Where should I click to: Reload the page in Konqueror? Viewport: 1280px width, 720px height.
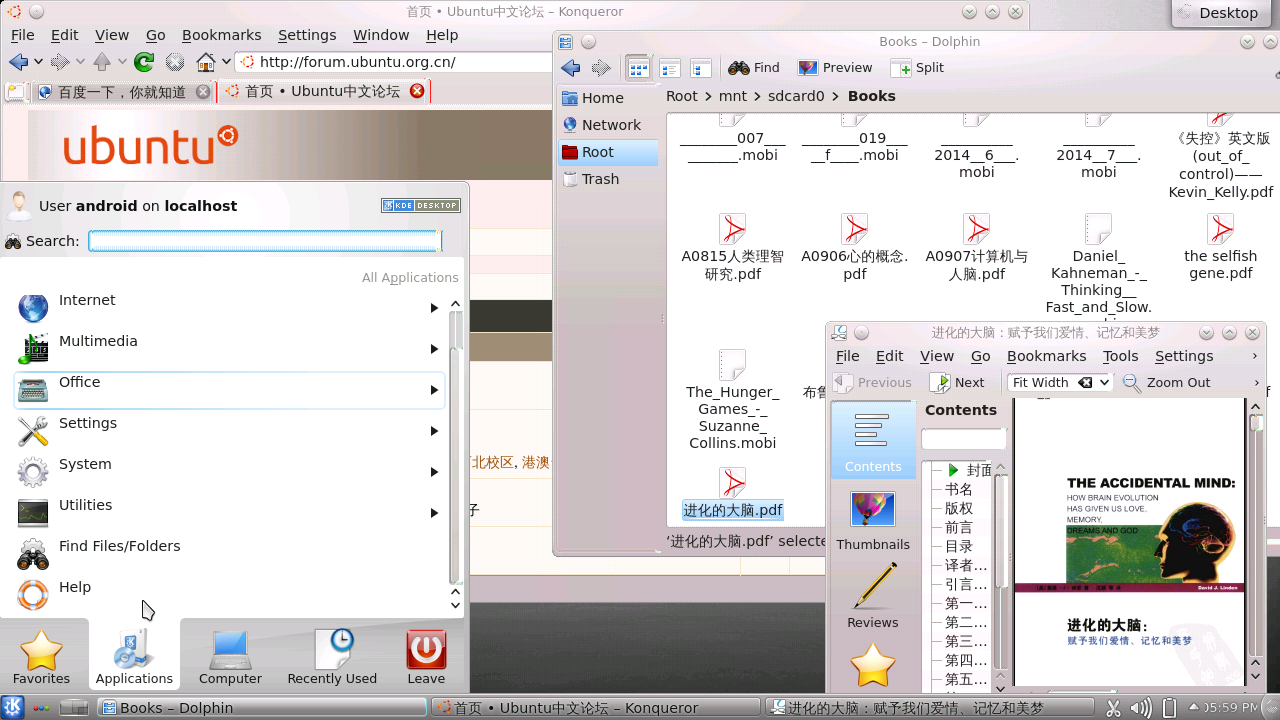(x=144, y=62)
